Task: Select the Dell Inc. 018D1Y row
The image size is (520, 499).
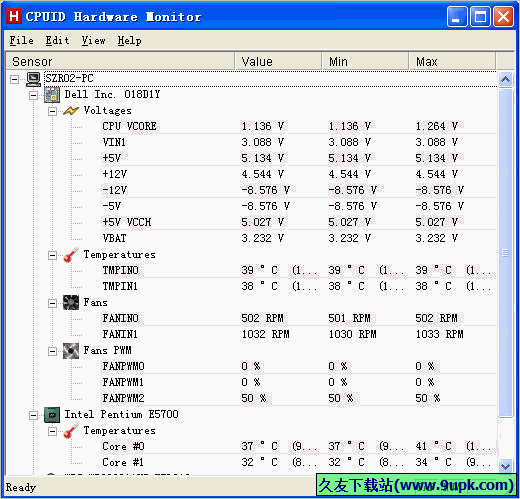Action: click(x=112, y=95)
